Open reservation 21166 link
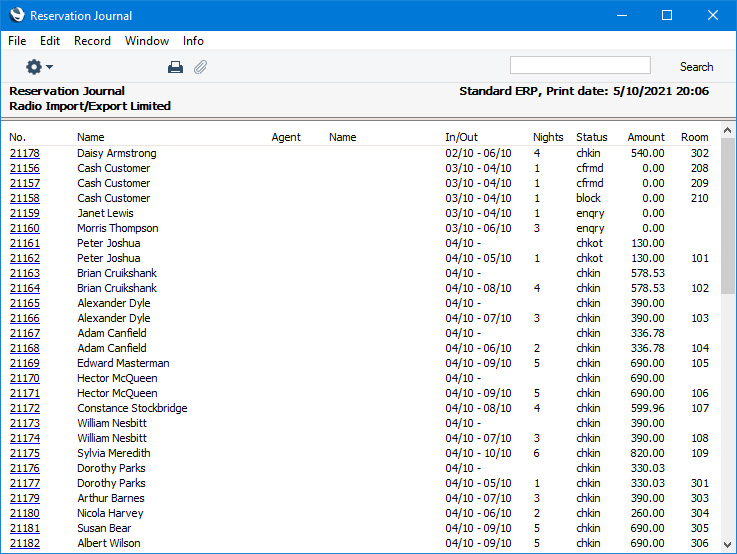The height and width of the screenshot is (554, 737). click(25, 318)
